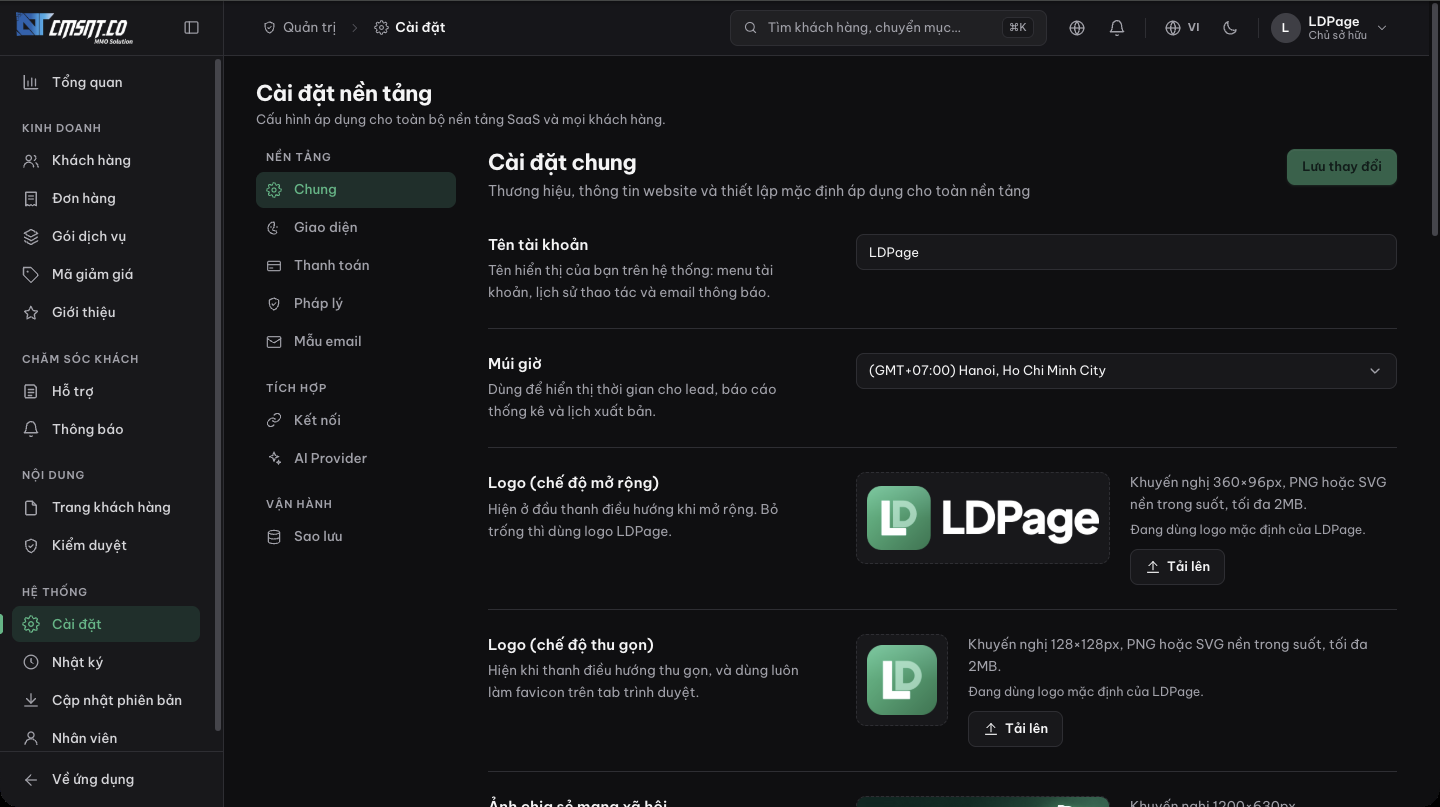Open the LDPage account menu
This screenshot has height=807, width=1440.
pos(1330,28)
